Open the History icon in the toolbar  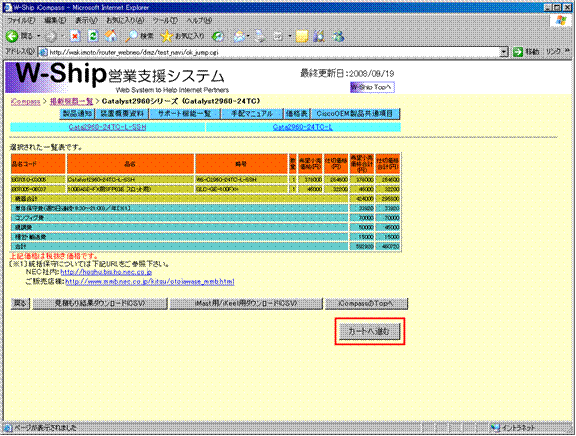tap(218, 36)
